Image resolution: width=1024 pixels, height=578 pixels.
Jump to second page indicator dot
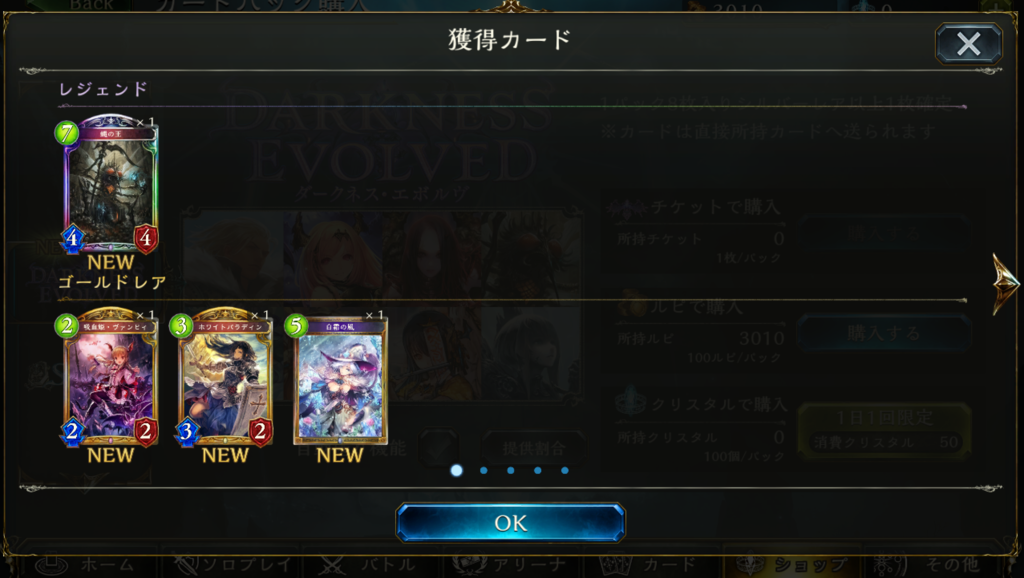click(483, 470)
